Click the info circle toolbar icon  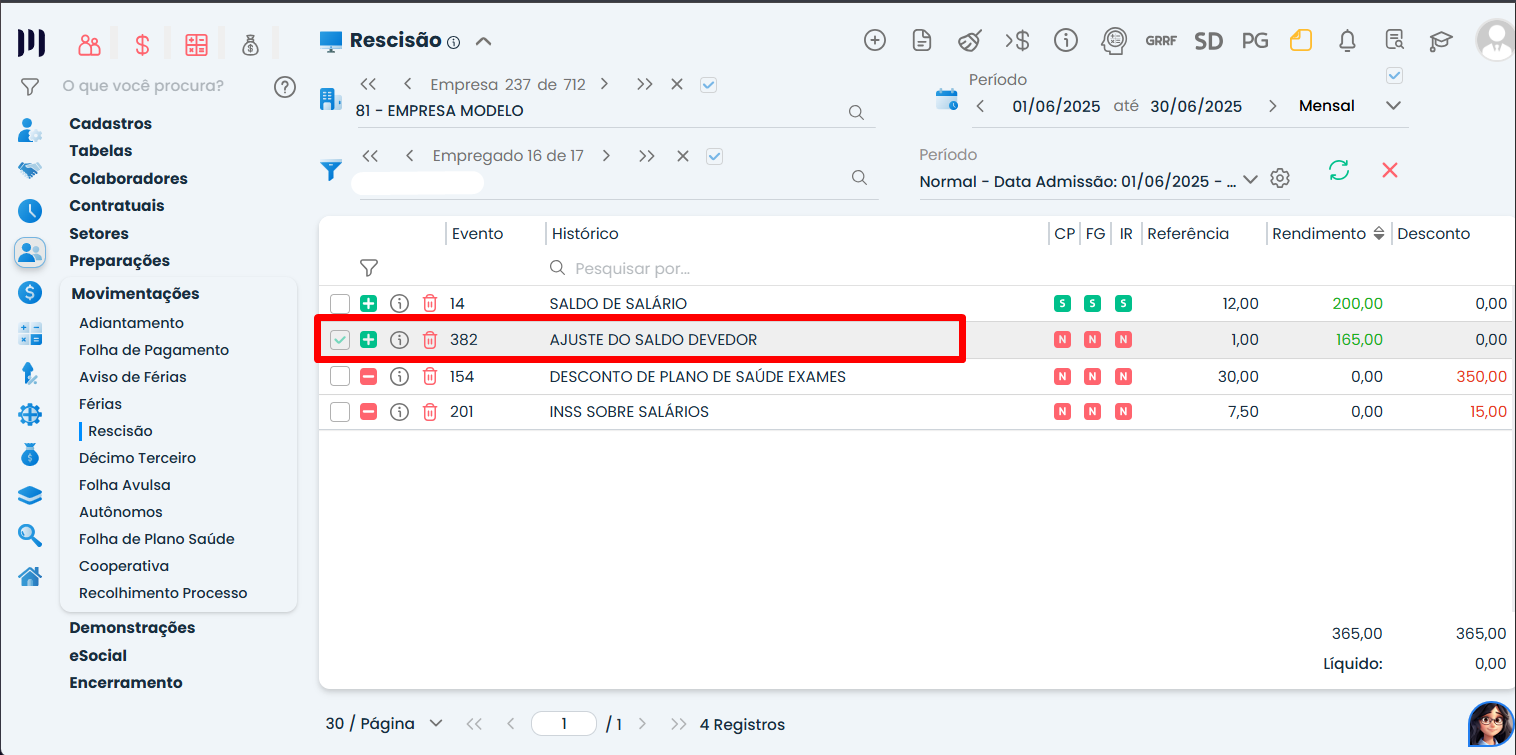[x=1066, y=40]
